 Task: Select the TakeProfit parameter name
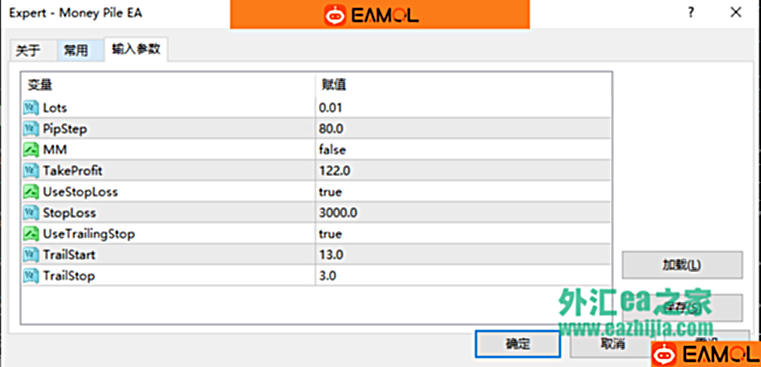pos(73,171)
